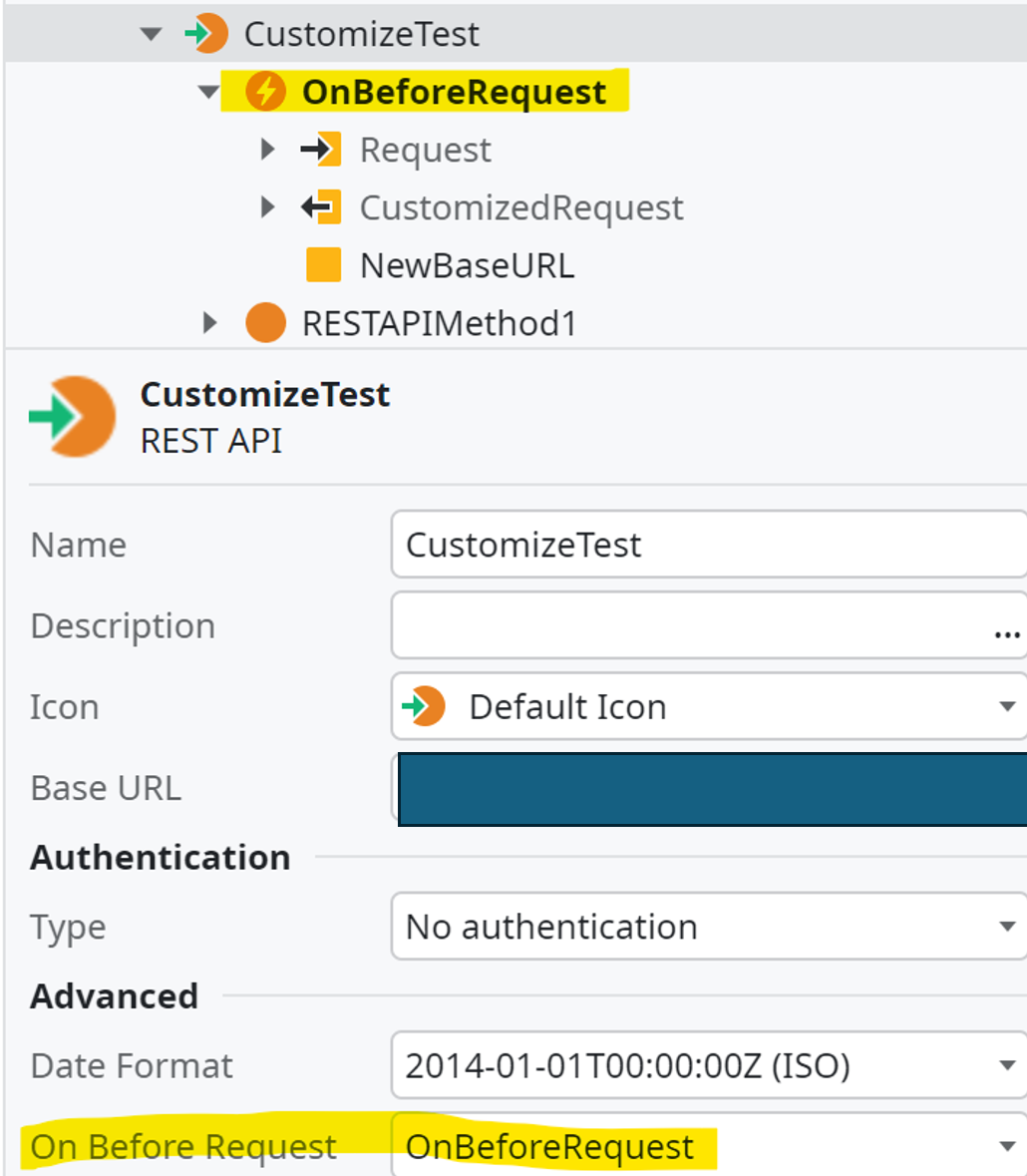Open the Description expanded editor ellipsis

pyautogui.click(x=1007, y=632)
